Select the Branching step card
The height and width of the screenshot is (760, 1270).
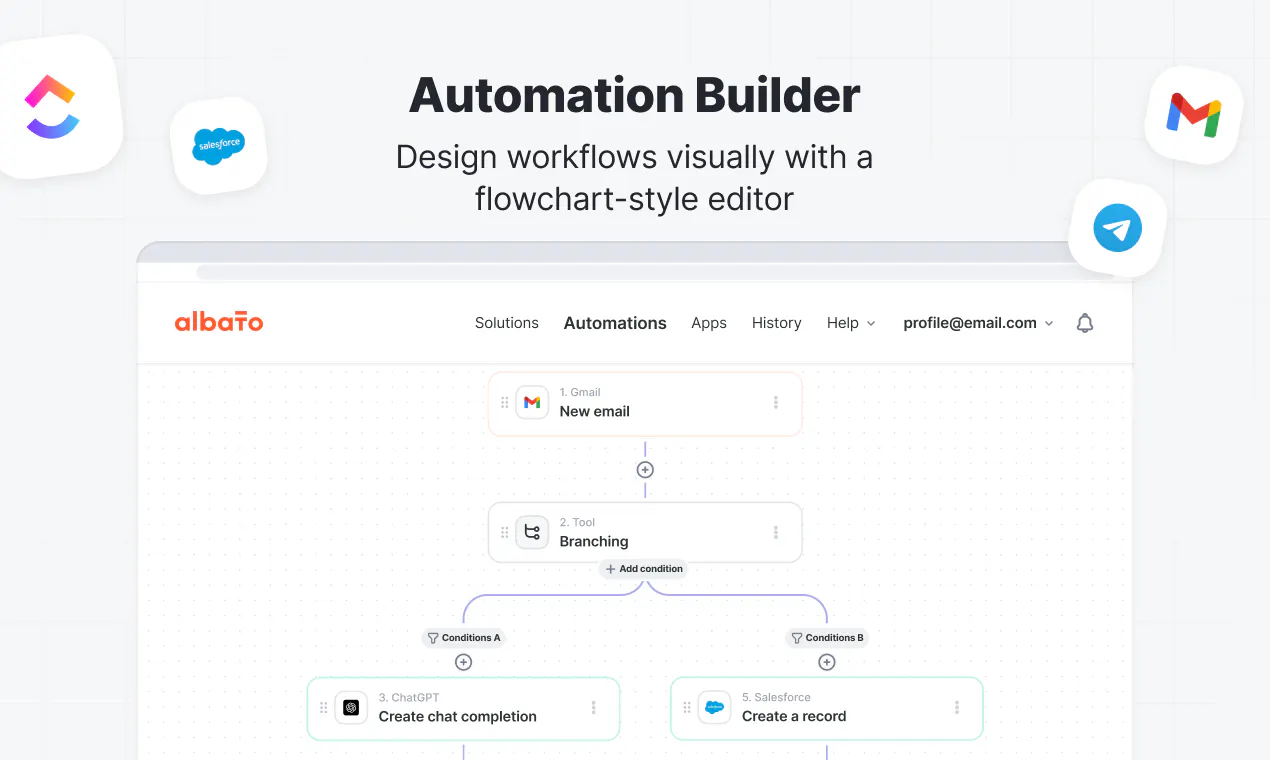click(645, 532)
